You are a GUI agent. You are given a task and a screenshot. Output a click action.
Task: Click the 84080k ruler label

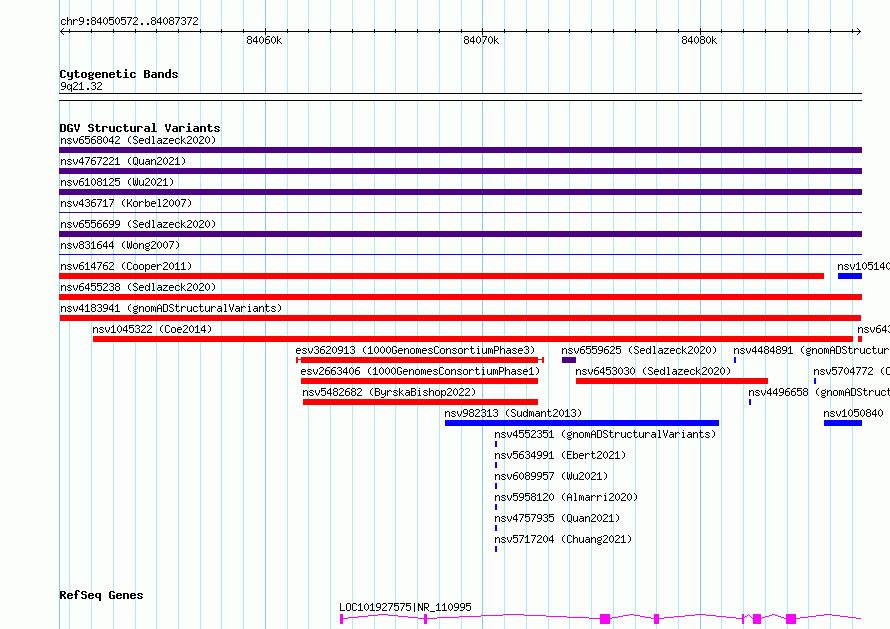pyautogui.click(x=699, y=40)
